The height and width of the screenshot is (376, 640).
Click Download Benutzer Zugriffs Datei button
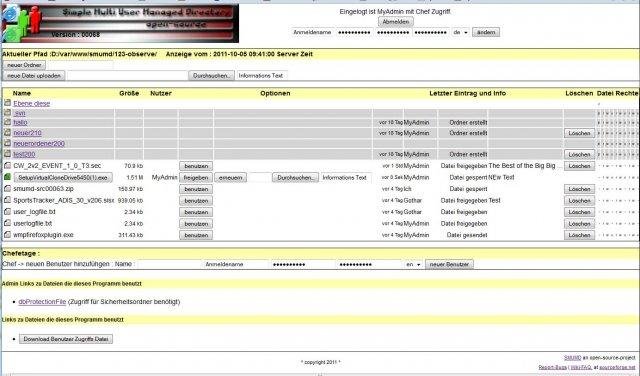66,339
